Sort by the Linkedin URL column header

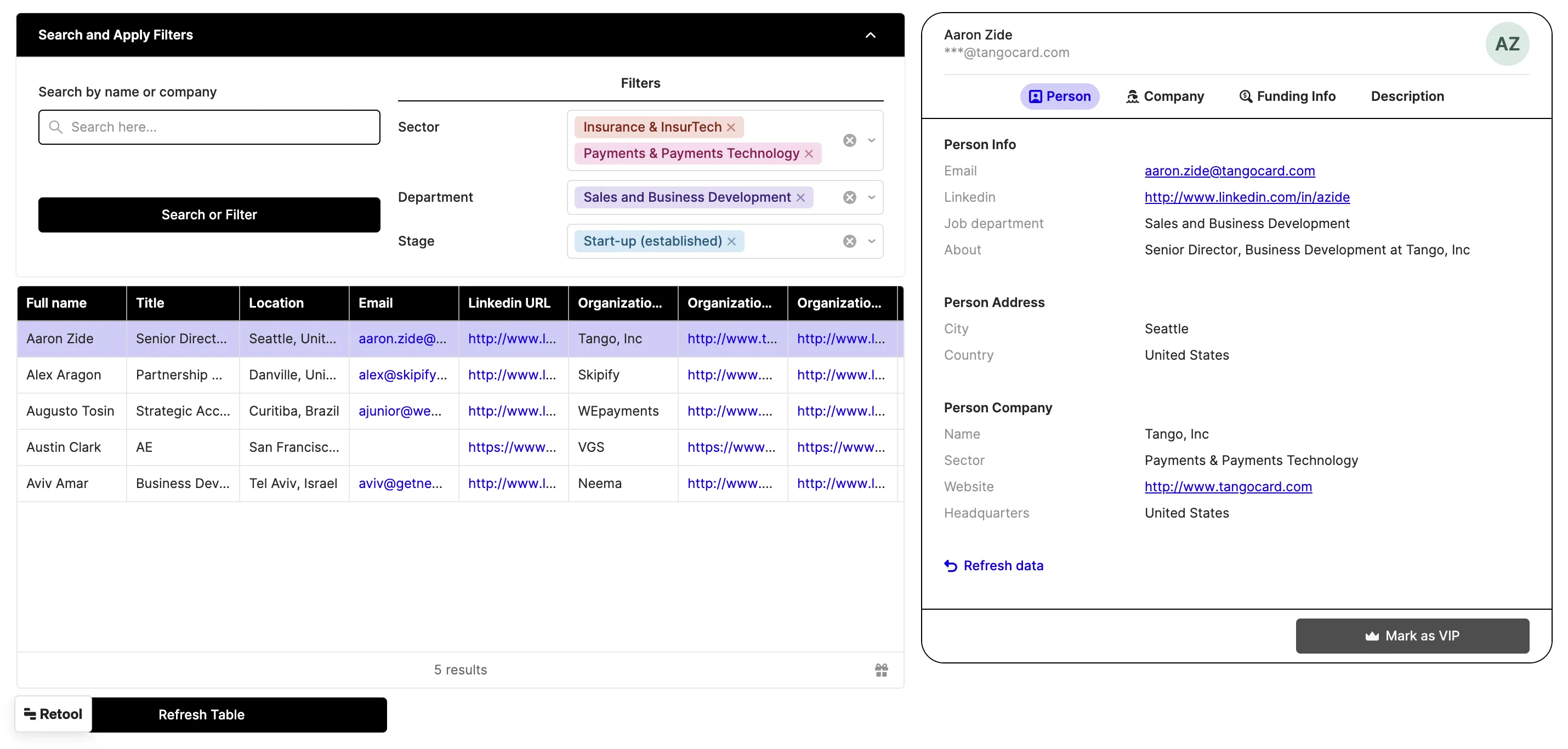513,303
